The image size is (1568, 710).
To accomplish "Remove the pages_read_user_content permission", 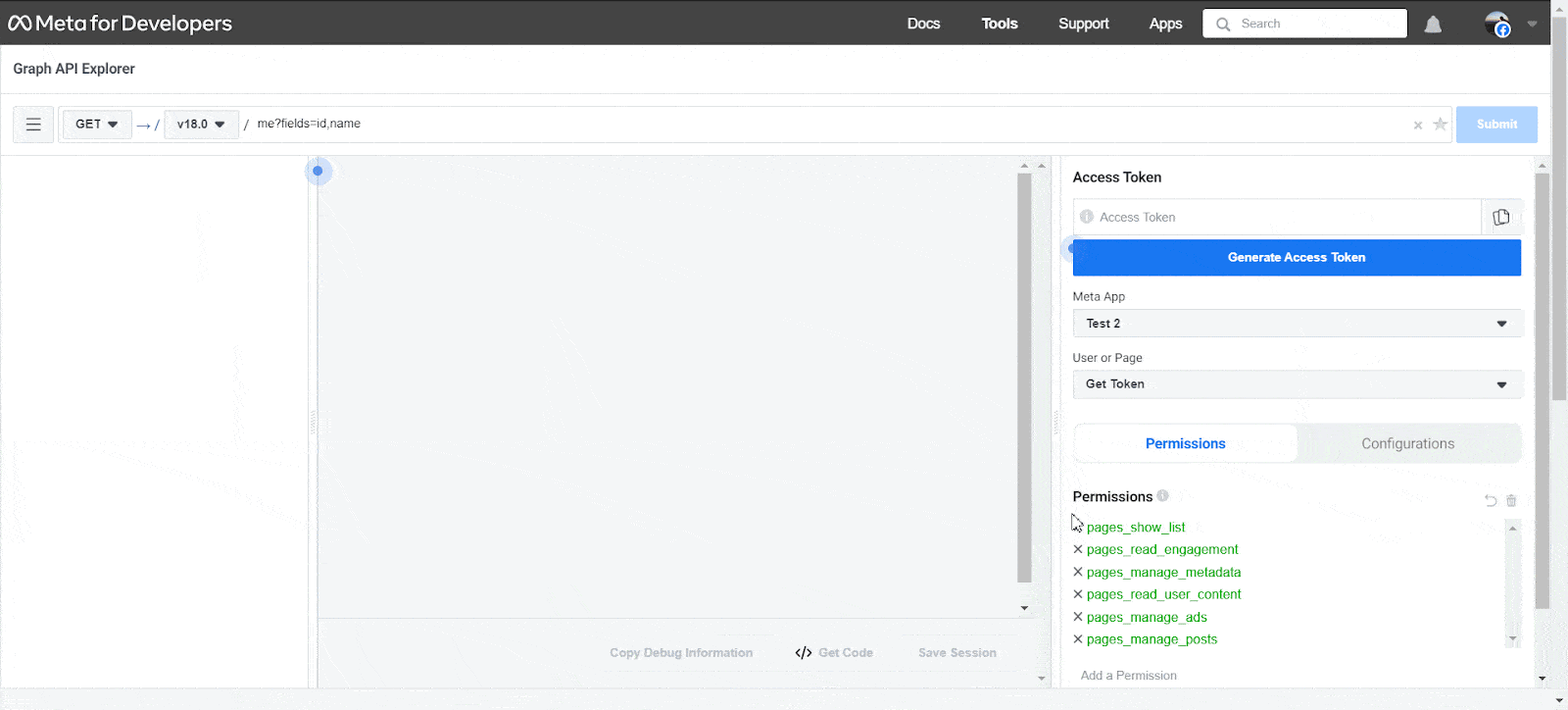I will tap(1078, 594).
